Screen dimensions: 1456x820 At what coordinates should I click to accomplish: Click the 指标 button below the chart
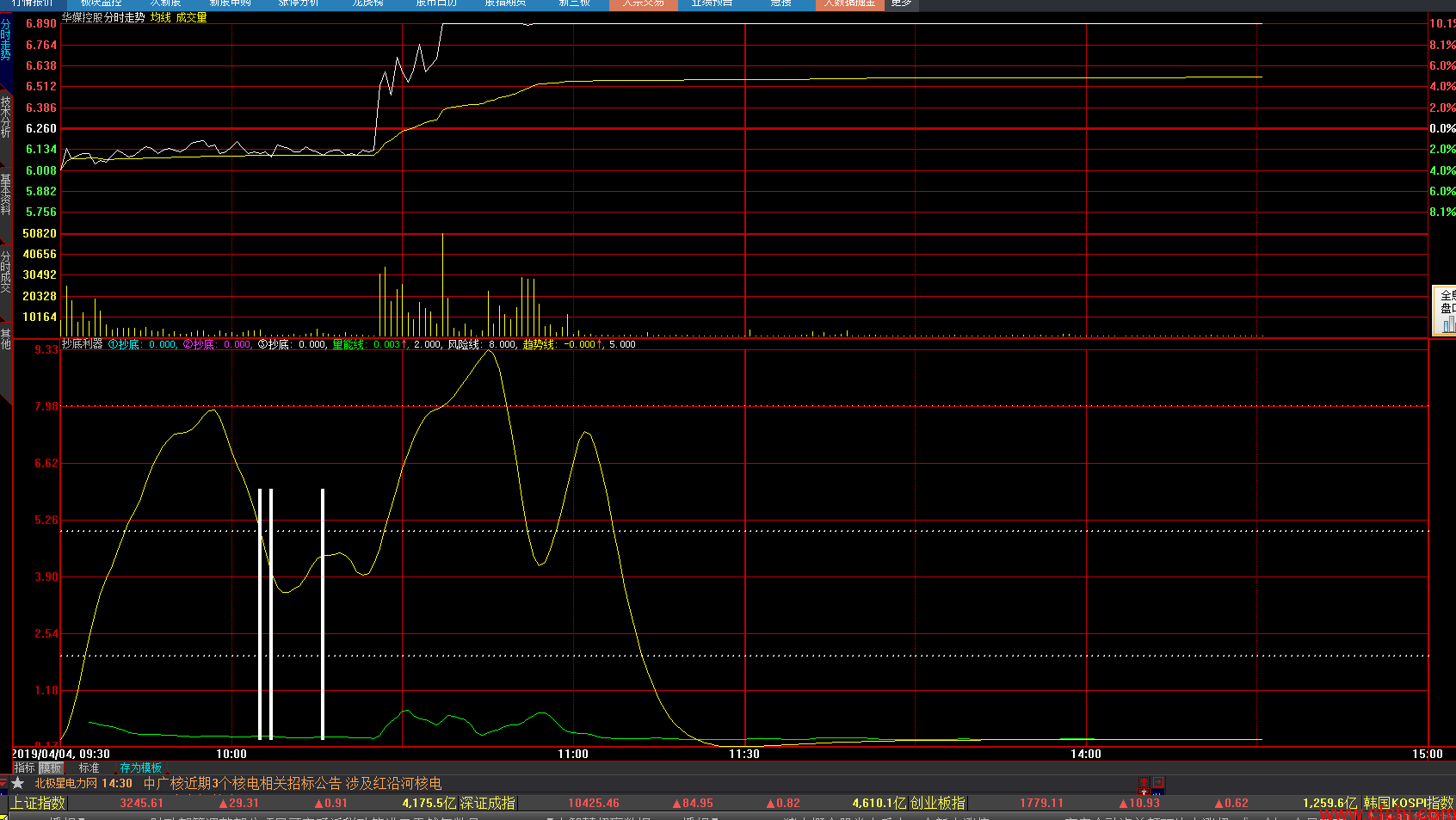coord(24,768)
